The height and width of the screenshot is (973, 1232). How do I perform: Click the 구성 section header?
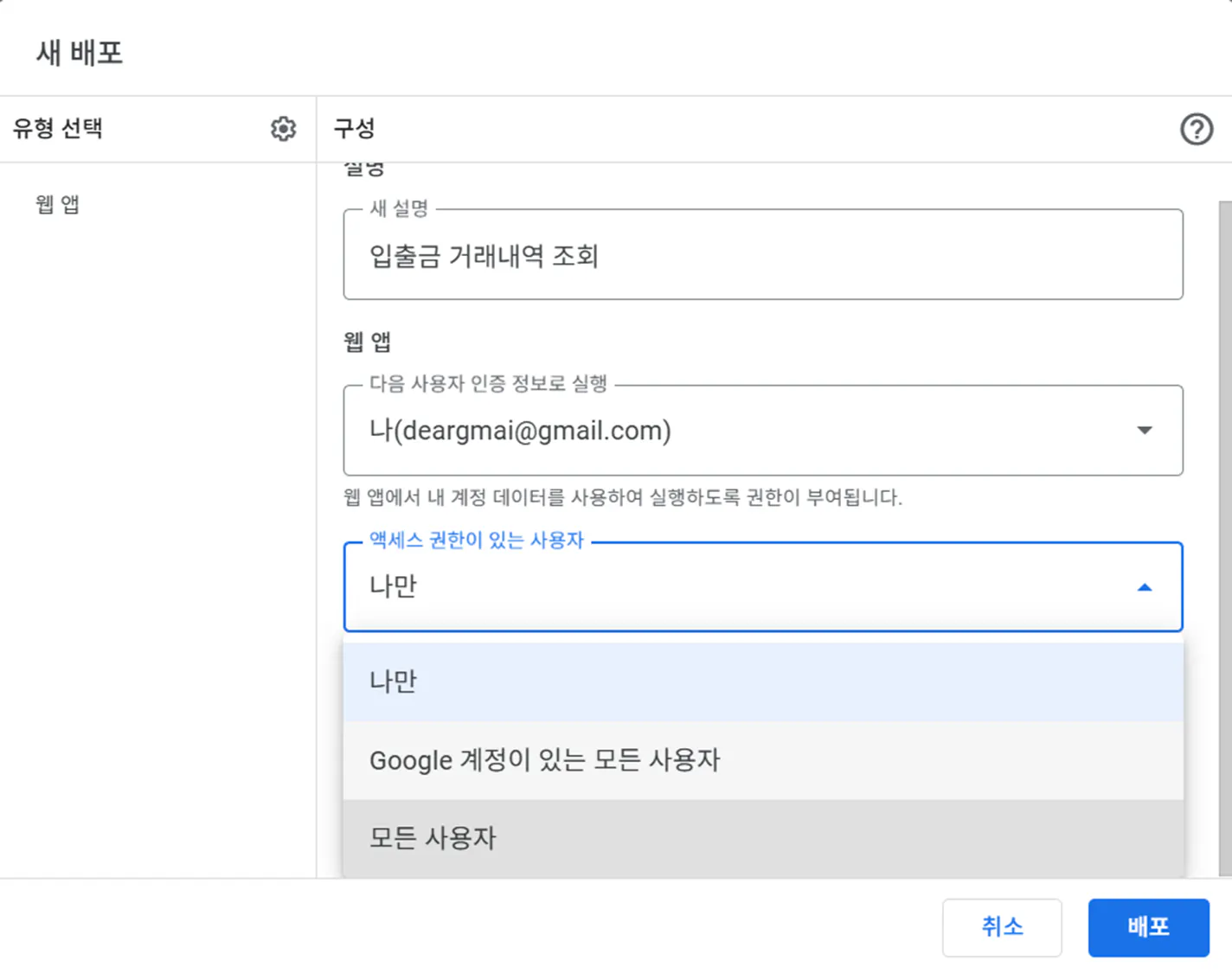point(352,128)
